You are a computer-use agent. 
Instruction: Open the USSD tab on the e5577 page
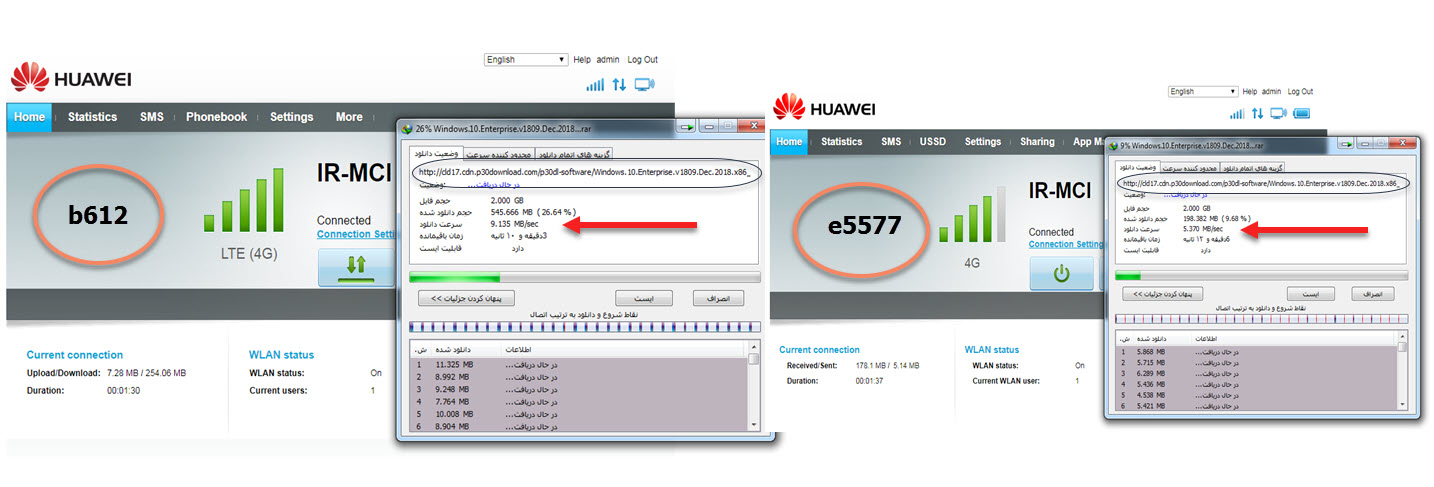coord(933,142)
